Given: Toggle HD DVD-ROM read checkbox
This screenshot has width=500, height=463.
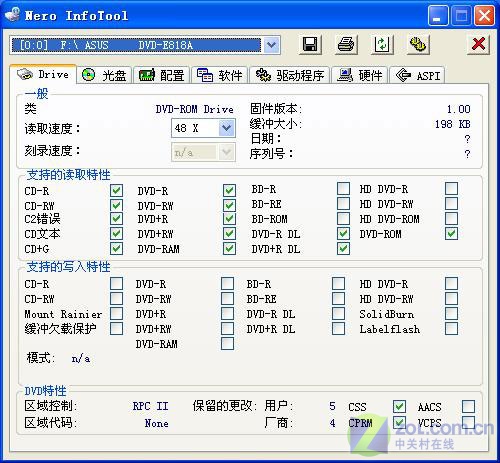Looking at the screenshot, I should pos(451,219).
